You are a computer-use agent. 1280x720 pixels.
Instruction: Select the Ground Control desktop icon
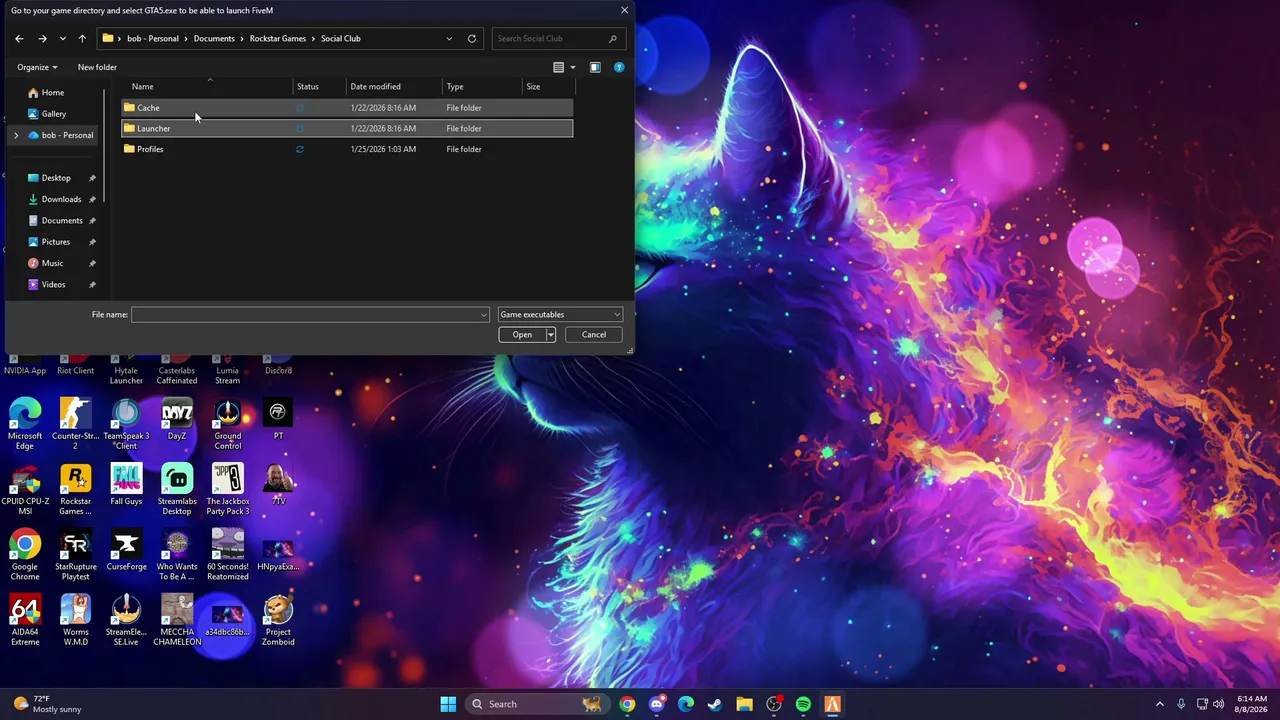coord(228,423)
